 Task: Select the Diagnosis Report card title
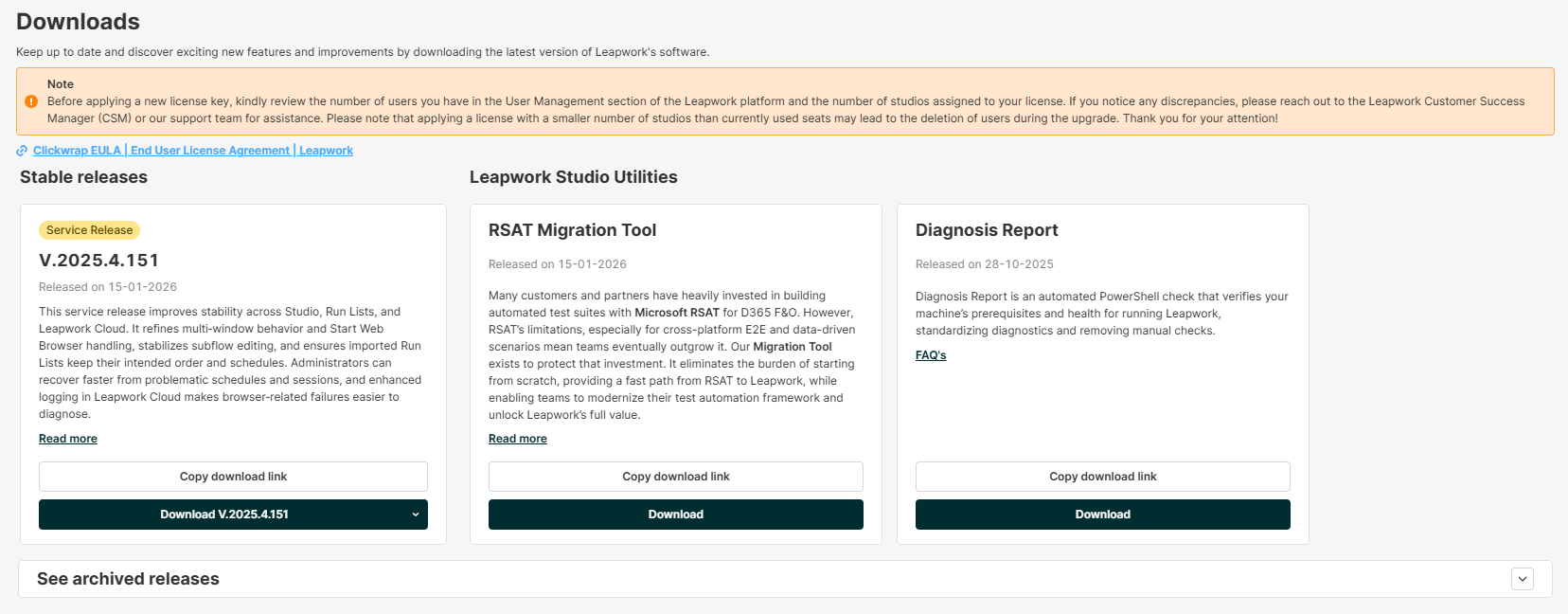[x=987, y=230]
